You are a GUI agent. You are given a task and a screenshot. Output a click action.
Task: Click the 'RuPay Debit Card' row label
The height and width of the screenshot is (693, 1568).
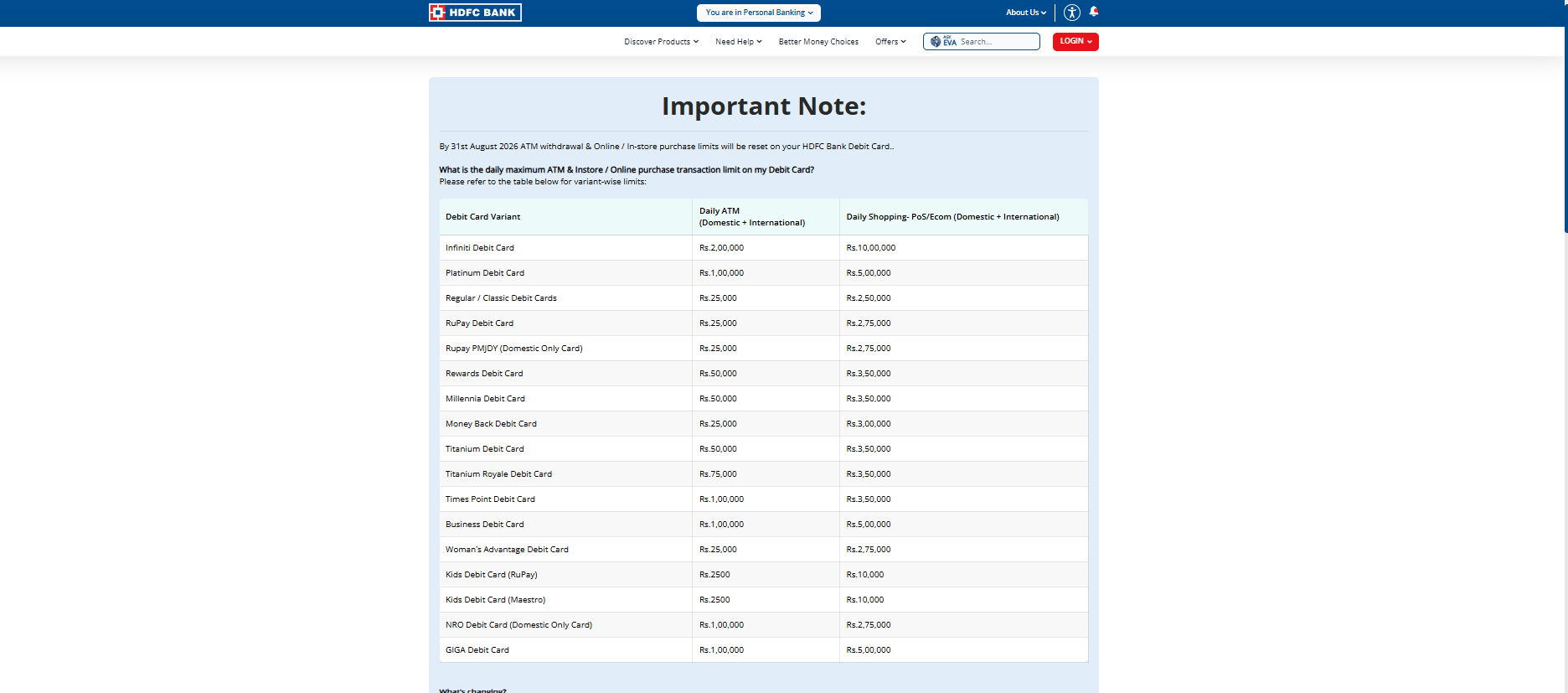tap(479, 323)
